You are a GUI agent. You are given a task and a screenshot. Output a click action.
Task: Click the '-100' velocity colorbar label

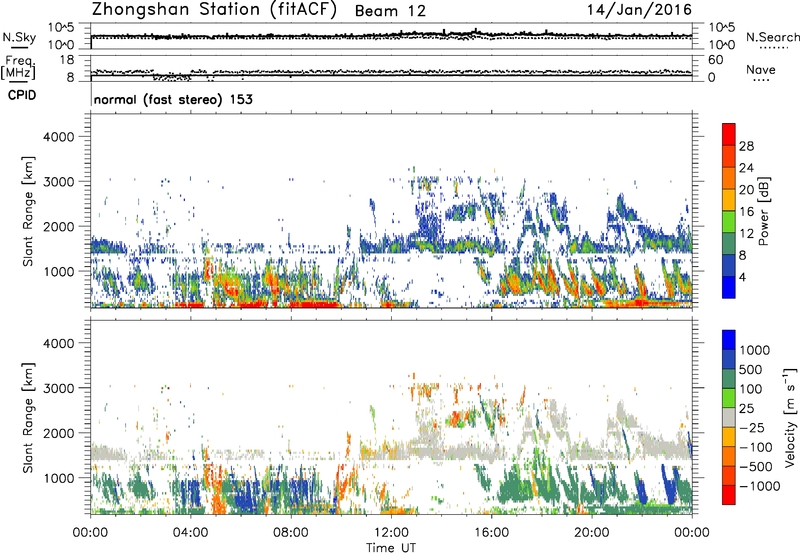click(x=756, y=447)
